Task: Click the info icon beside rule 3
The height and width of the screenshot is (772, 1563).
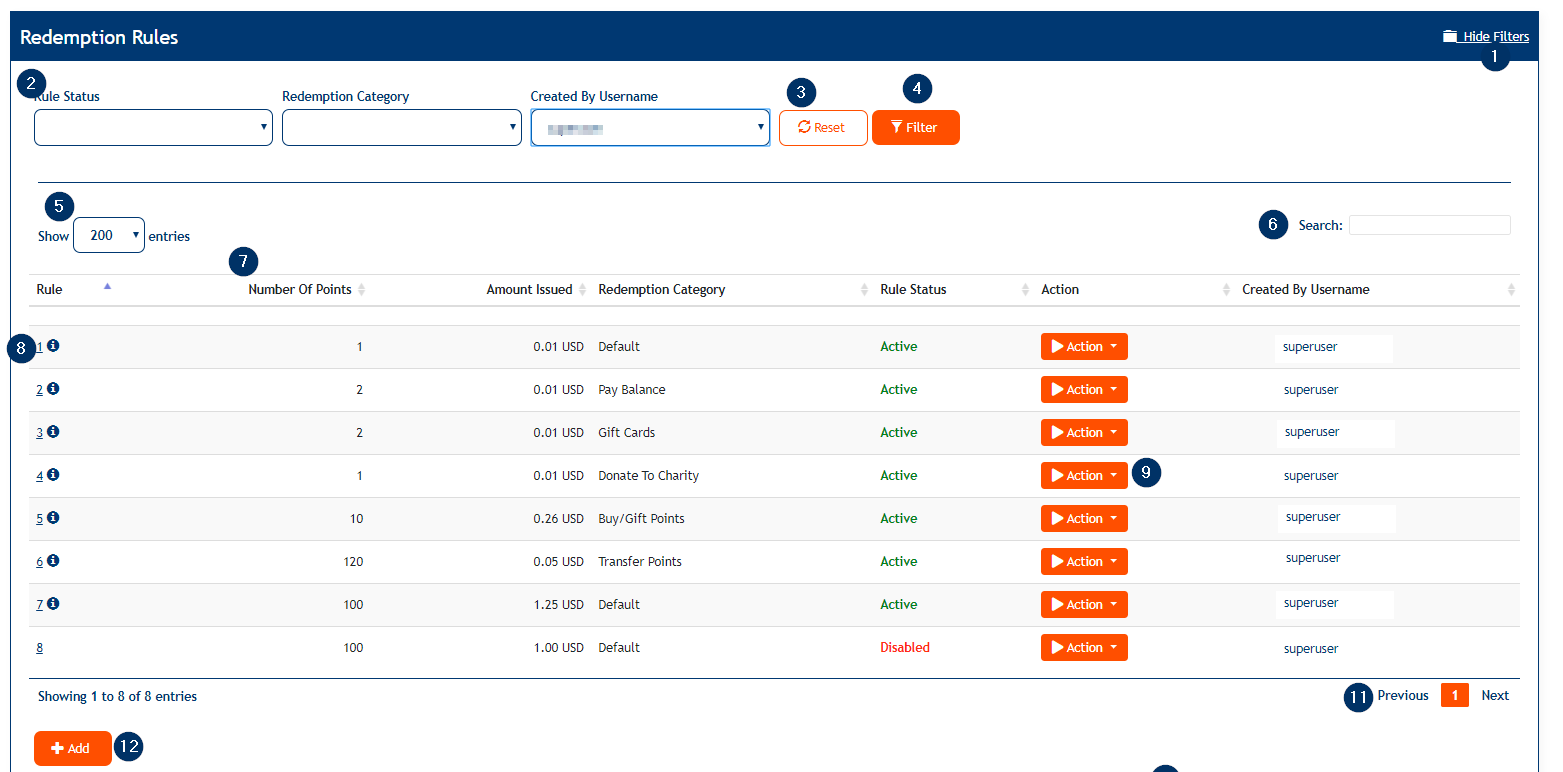Action: point(53,432)
